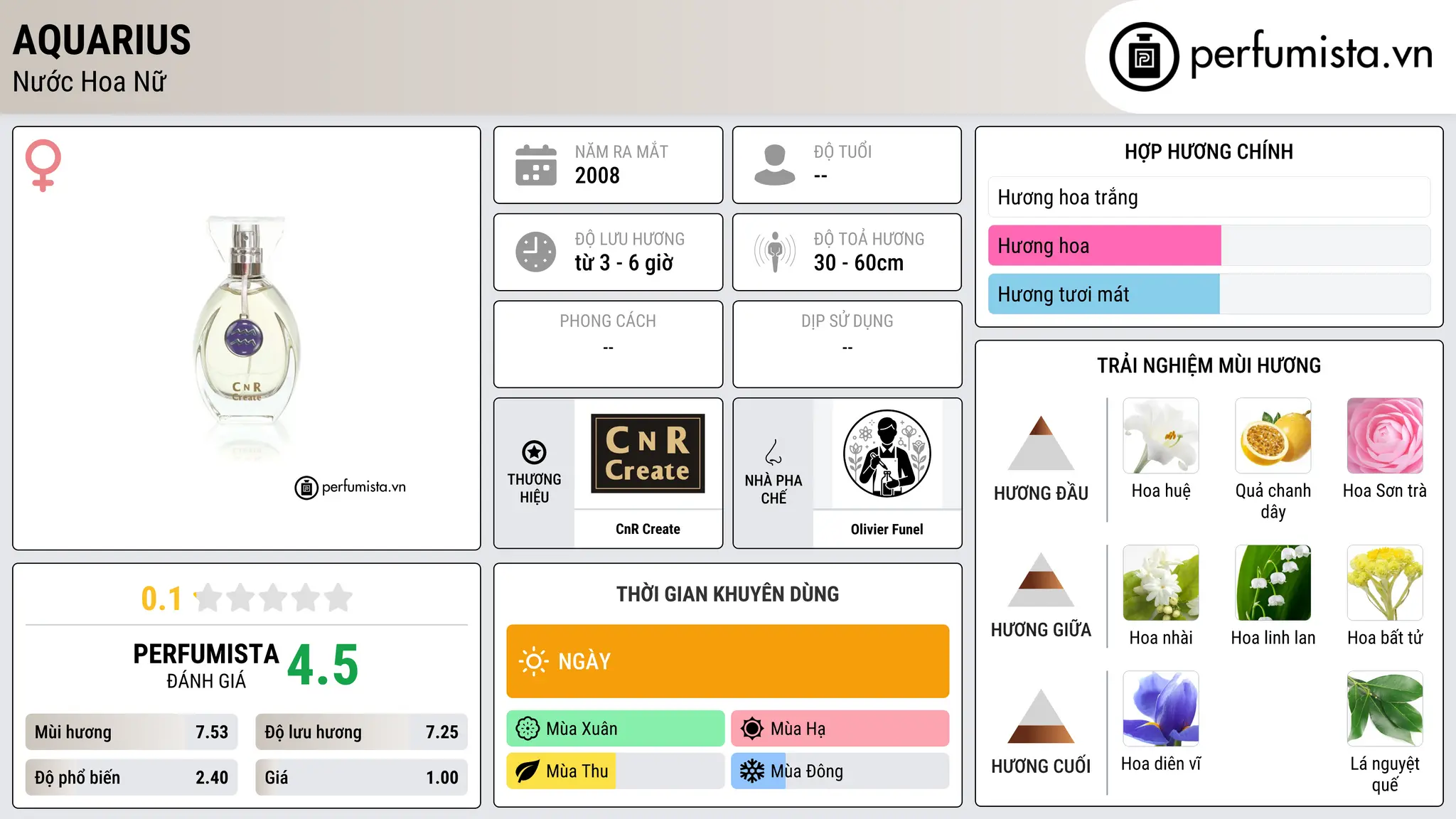Click the Trải Nghiệm Mùi Hương heading
The height and width of the screenshot is (819, 1456).
click(1209, 365)
